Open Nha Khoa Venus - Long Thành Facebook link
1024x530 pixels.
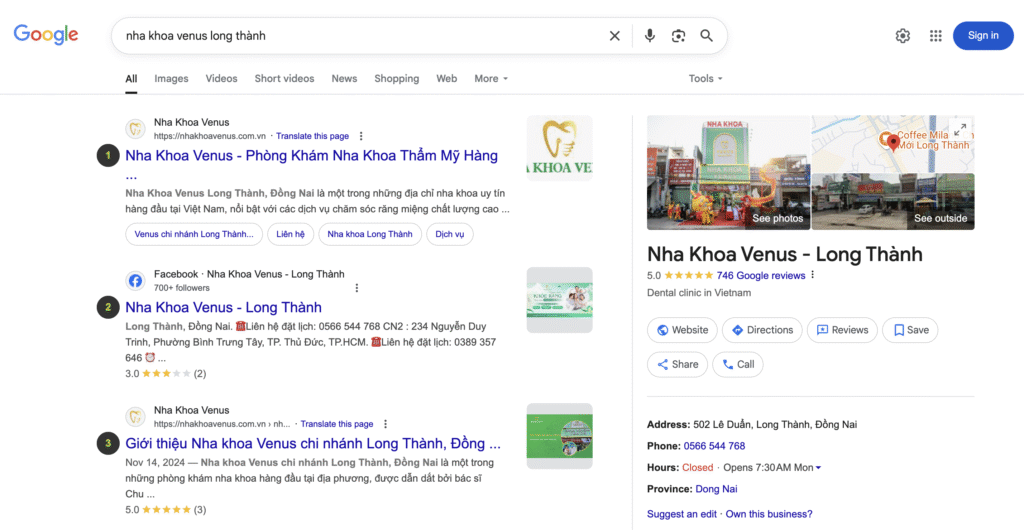tap(223, 307)
